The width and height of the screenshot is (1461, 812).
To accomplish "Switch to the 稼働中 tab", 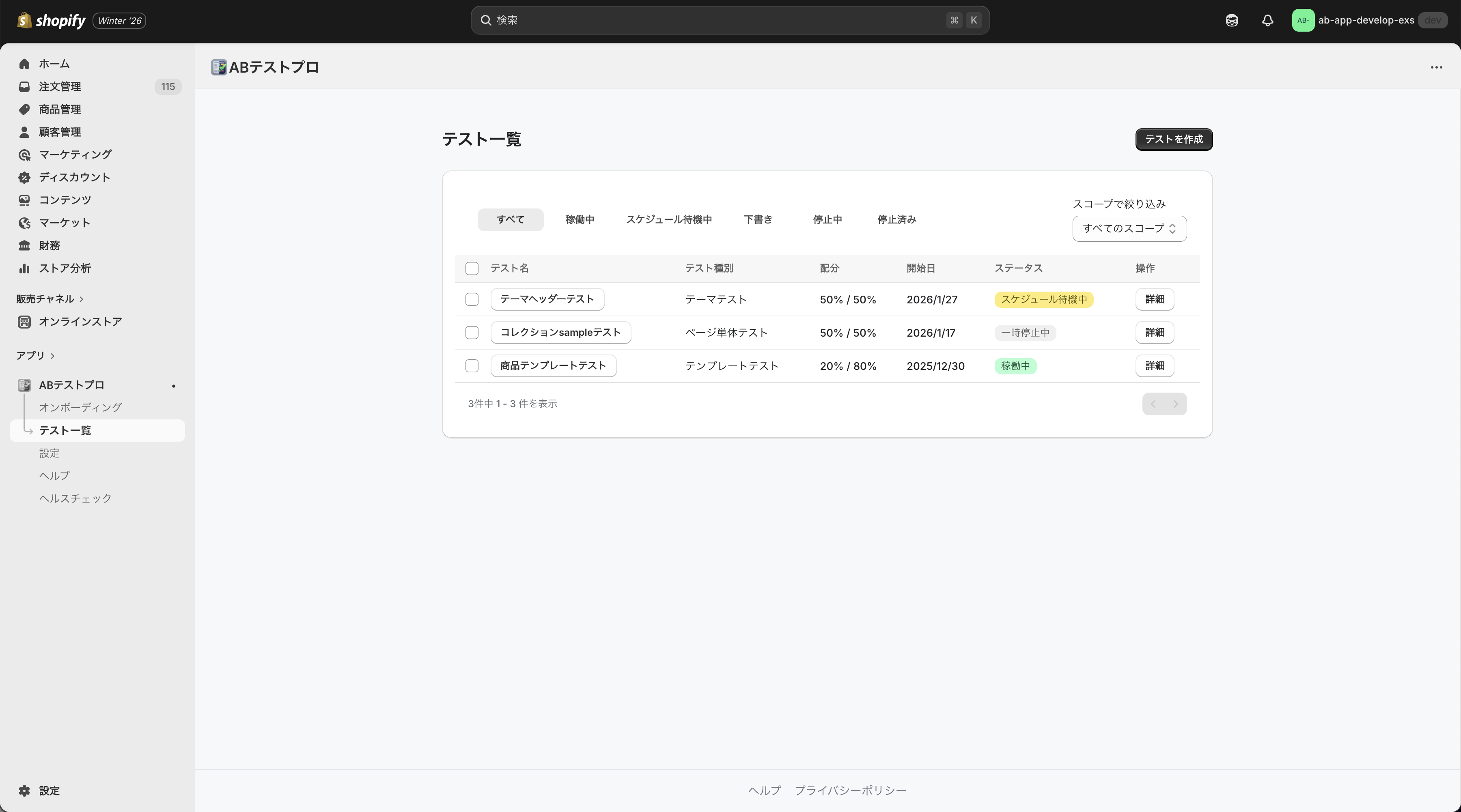I will coord(579,219).
